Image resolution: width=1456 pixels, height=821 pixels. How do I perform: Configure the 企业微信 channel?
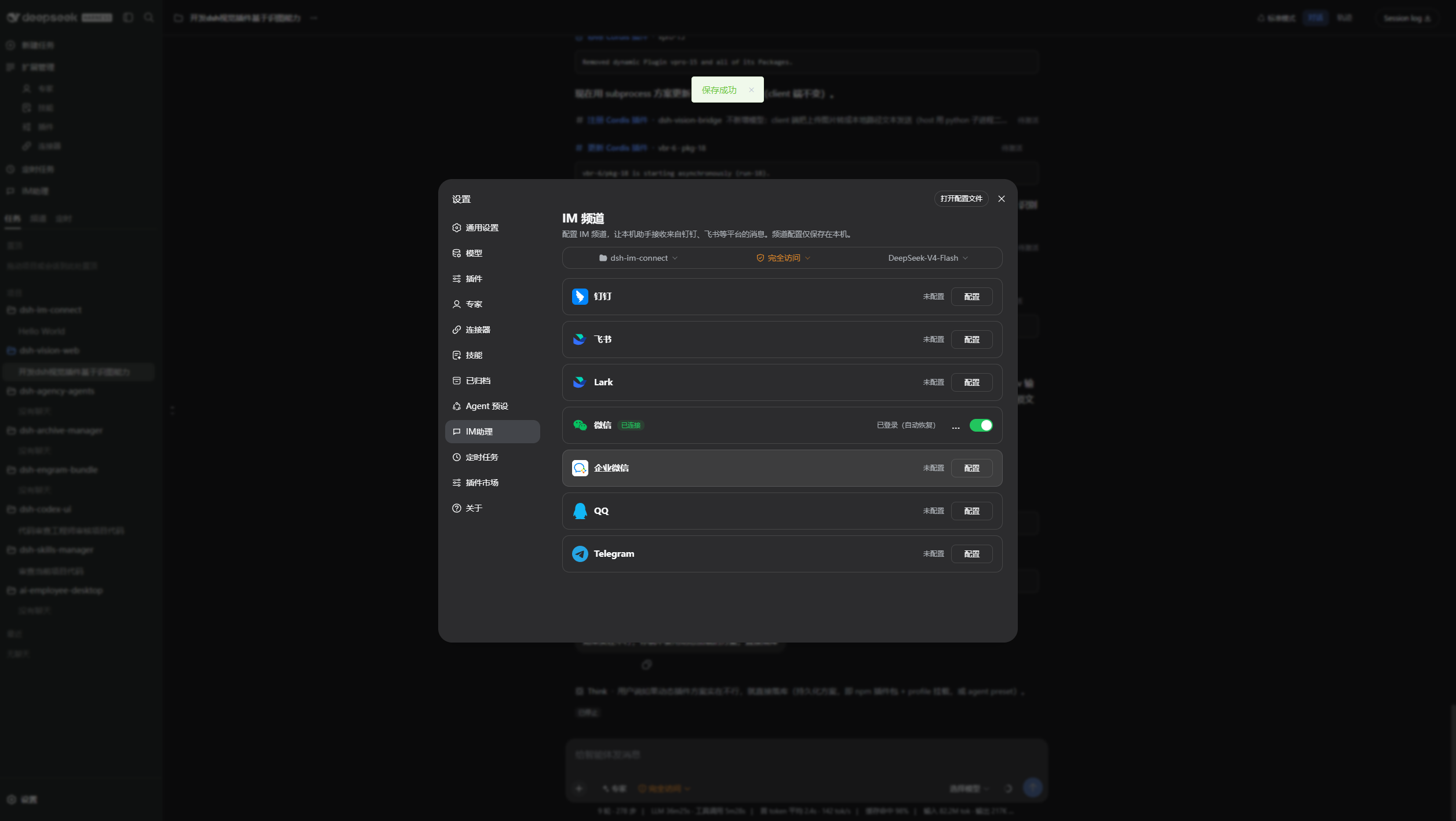(971, 468)
